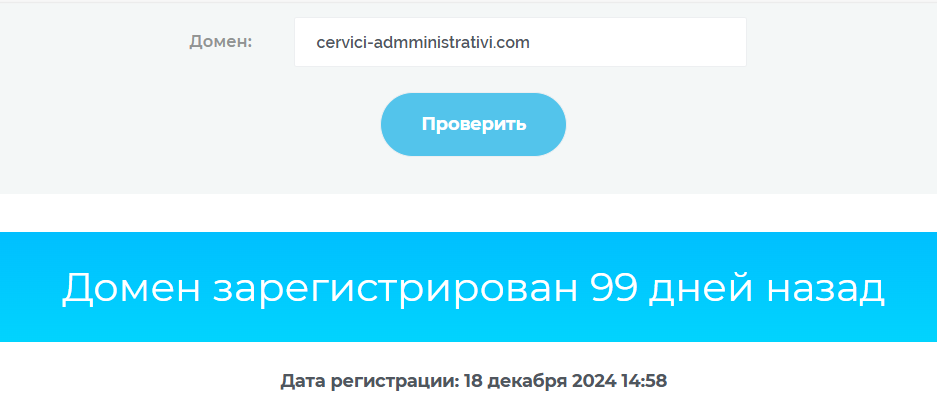Click the blue Проверить button
The height and width of the screenshot is (411, 937).
pos(473,124)
